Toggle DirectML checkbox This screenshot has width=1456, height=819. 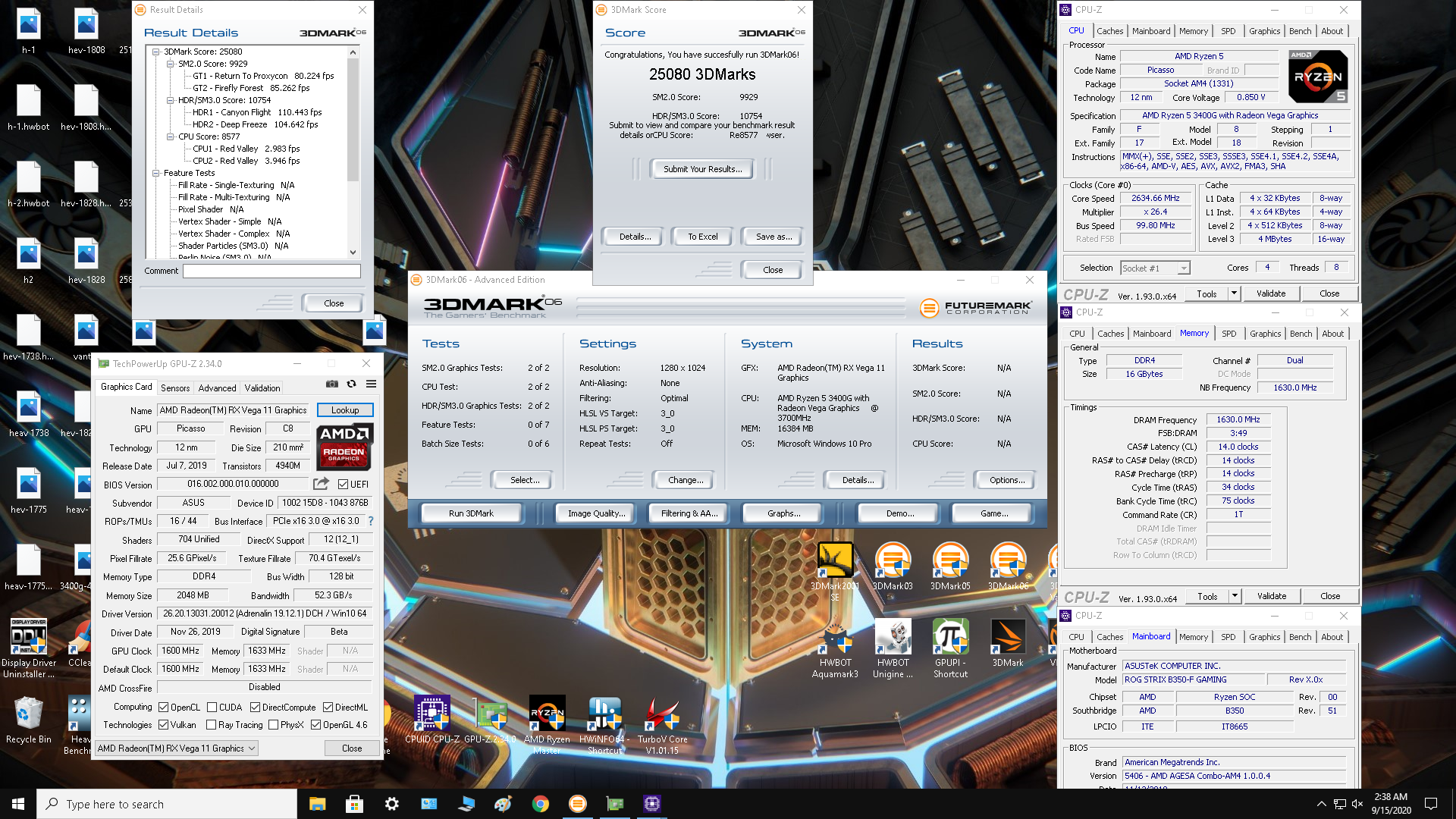328,707
